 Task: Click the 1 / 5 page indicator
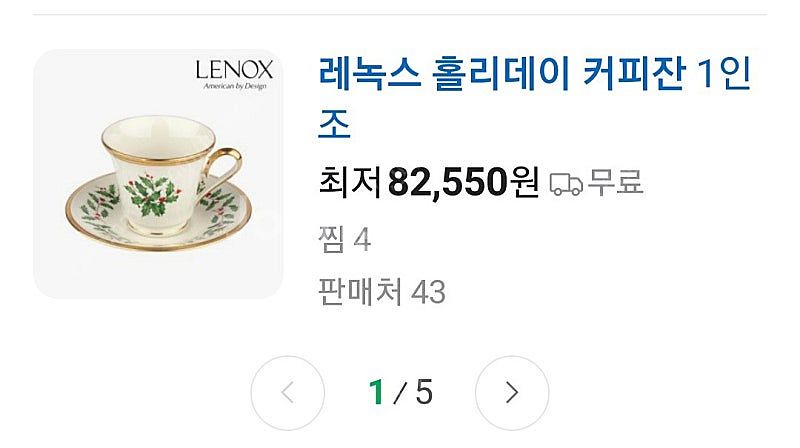tap(401, 392)
